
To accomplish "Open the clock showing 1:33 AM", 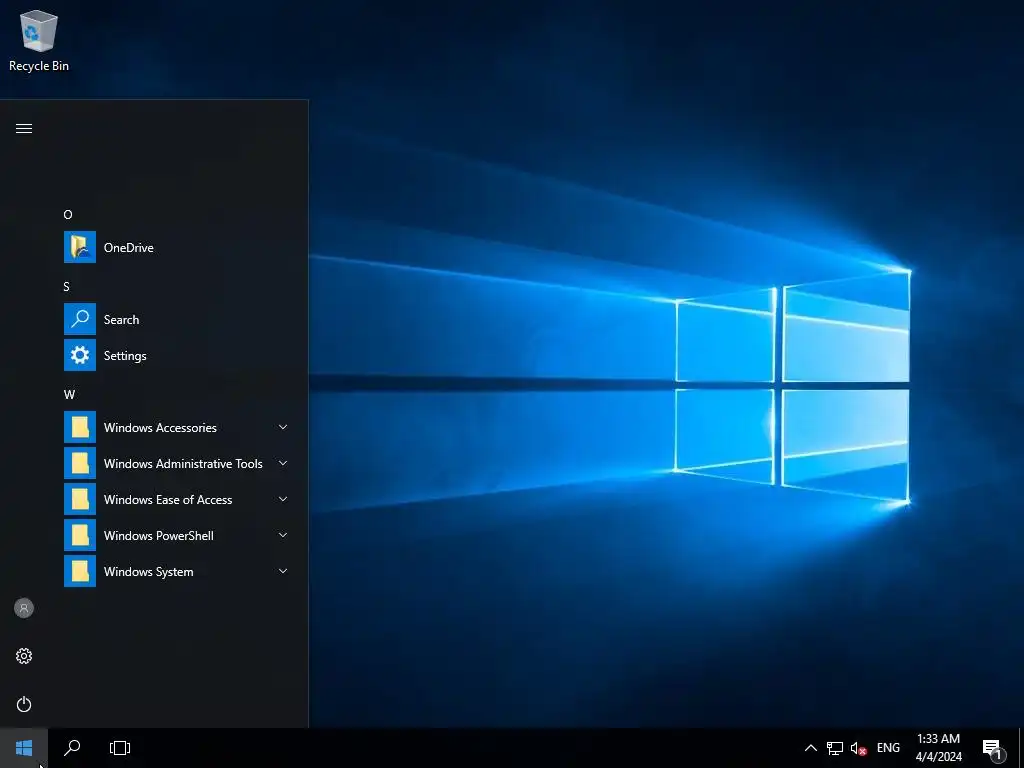I will click(x=938, y=748).
